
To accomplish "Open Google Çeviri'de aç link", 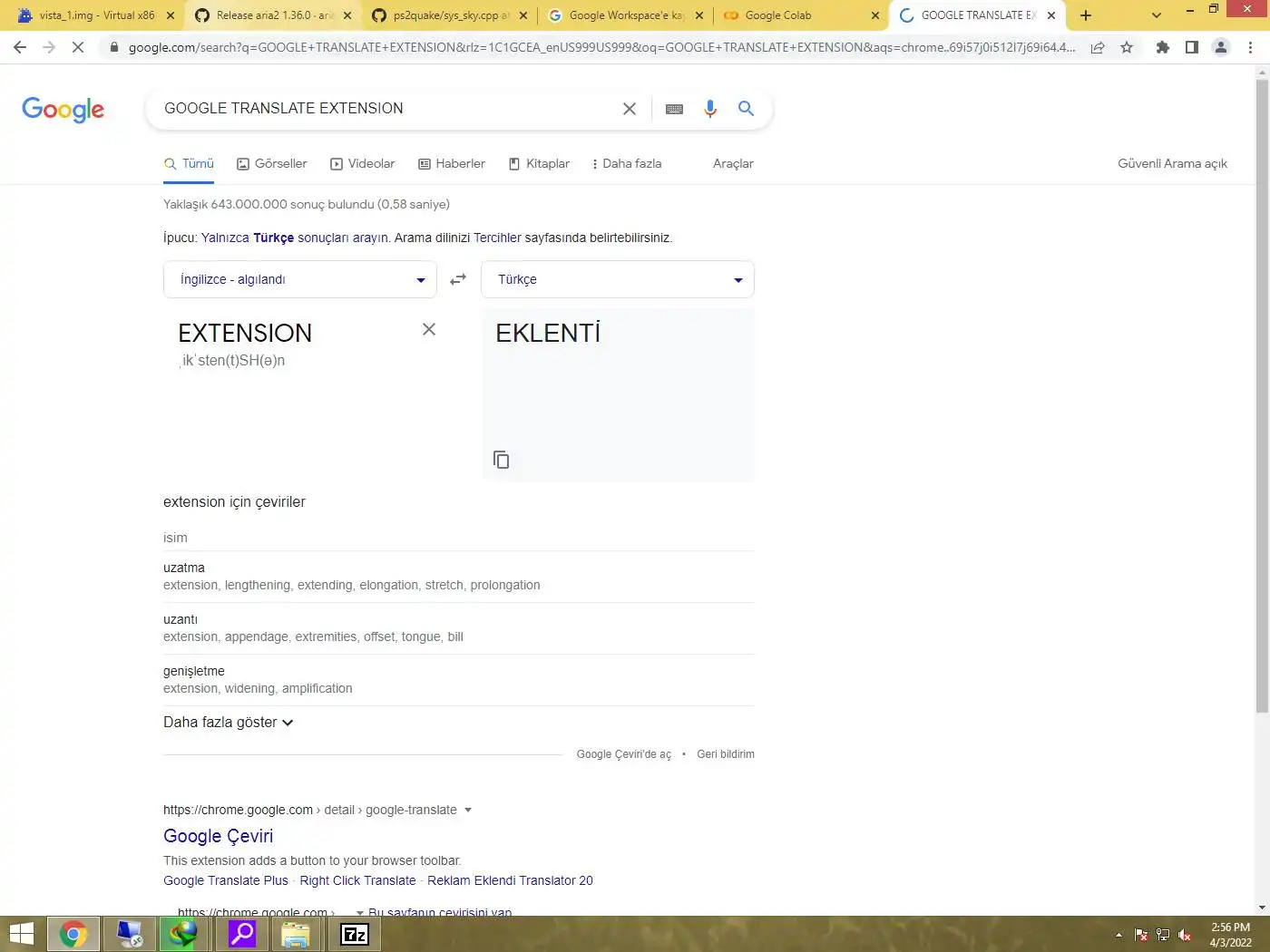I will tap(624, 754).
